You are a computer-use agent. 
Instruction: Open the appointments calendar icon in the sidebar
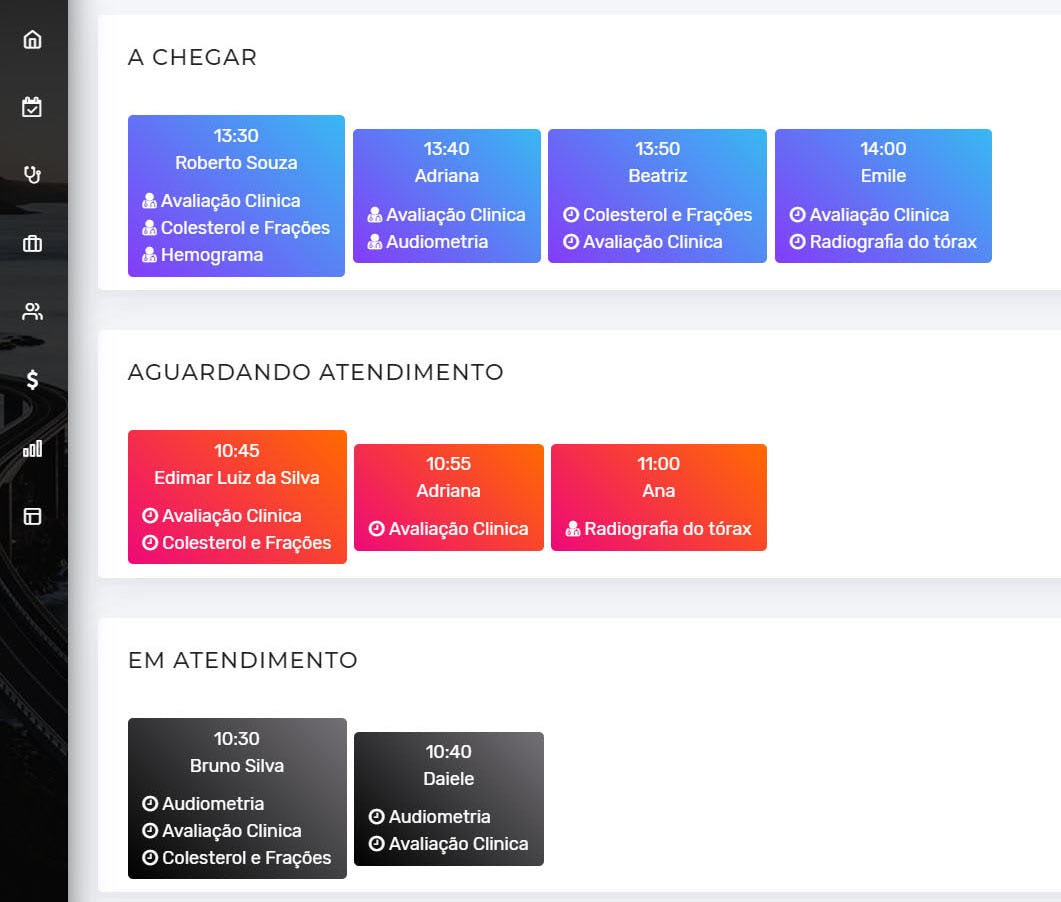point(33,107)
